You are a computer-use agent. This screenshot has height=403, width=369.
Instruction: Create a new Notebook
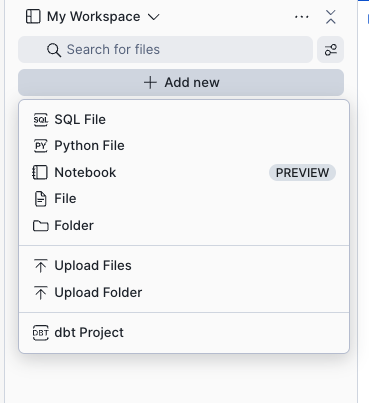pos(184,172)
